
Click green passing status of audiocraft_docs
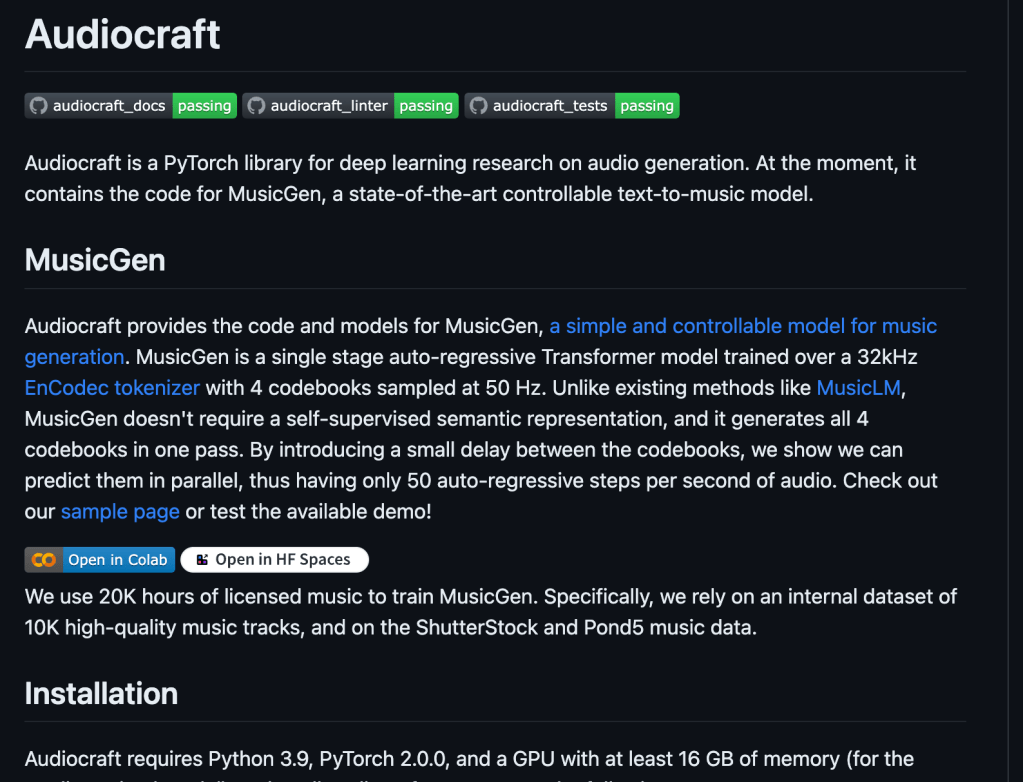204,106
